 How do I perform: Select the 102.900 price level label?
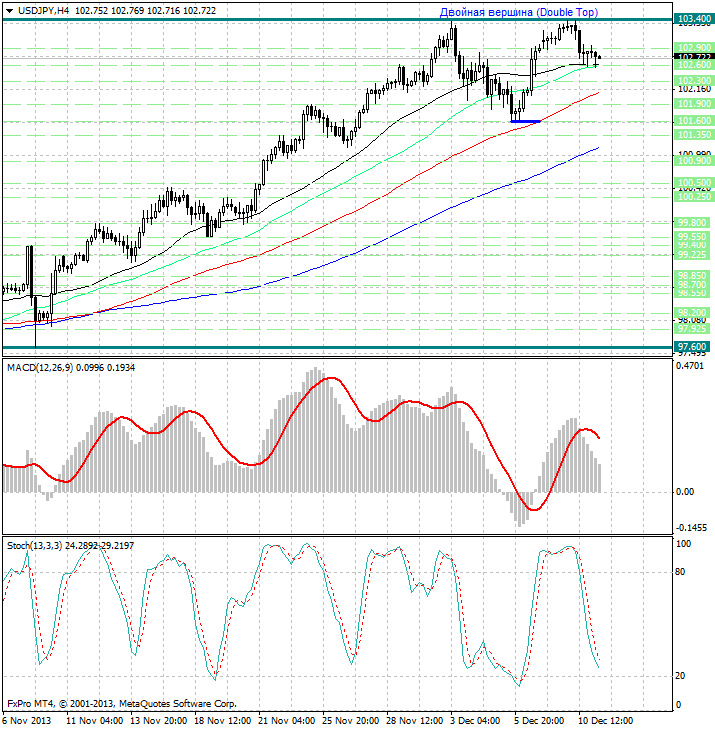[693, 47]
